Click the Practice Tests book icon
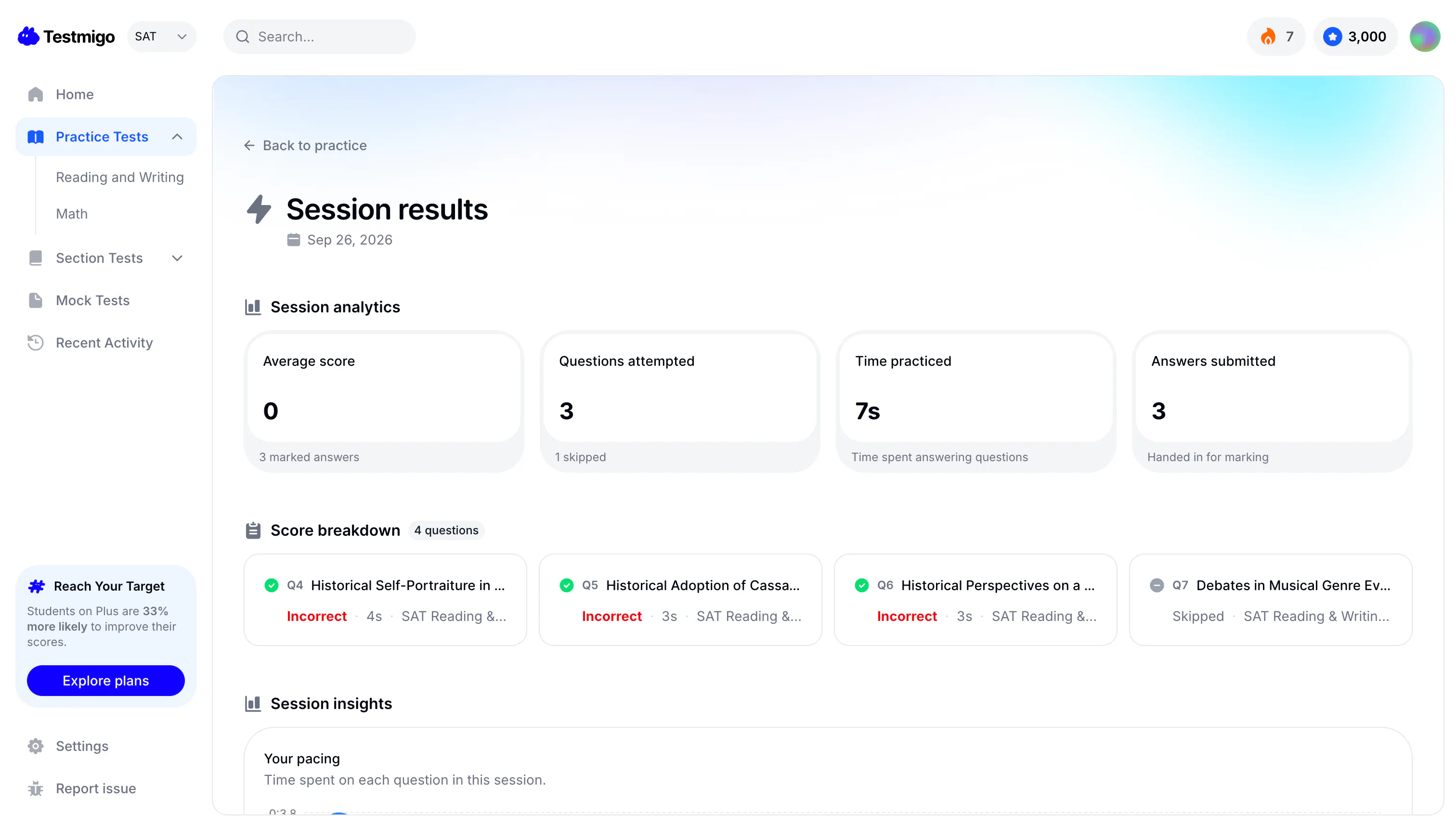 coord(36,137)
